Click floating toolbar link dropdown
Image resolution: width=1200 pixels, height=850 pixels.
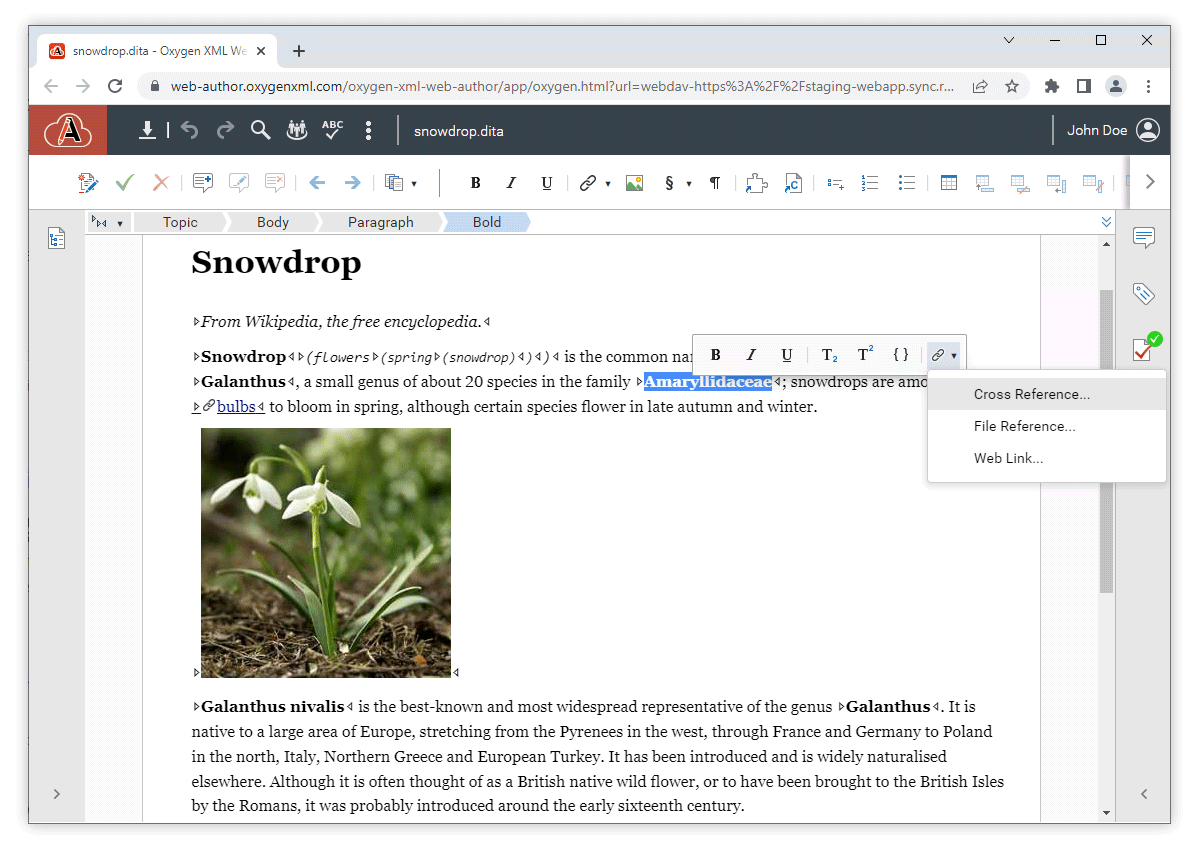point(944,355)
